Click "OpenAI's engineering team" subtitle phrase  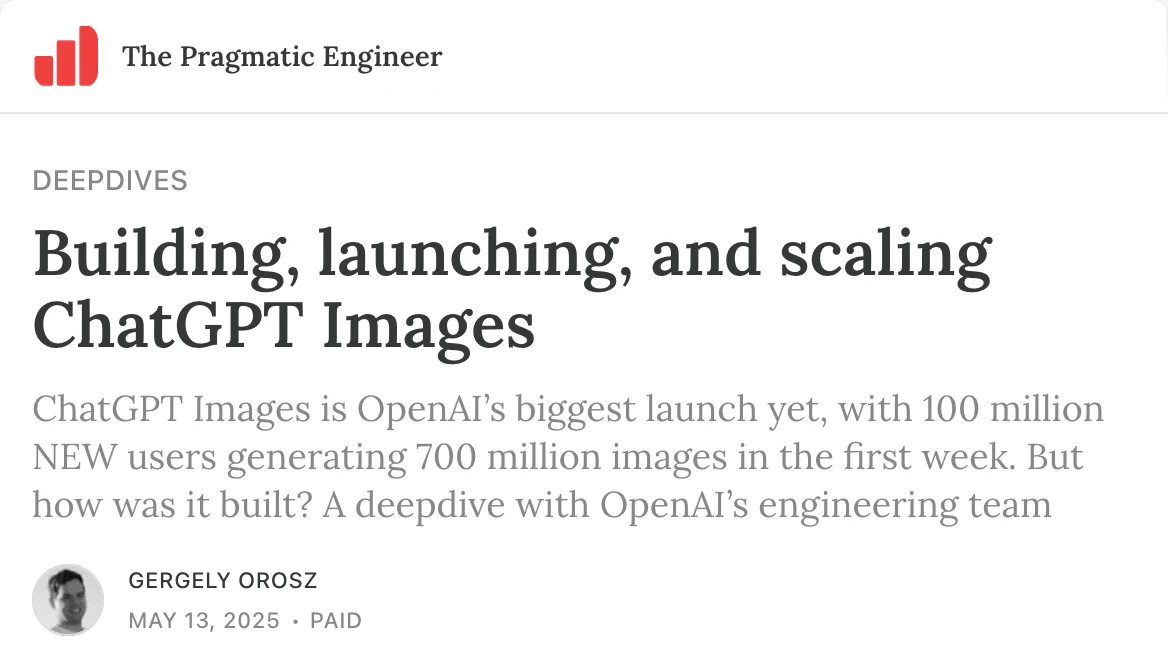tap(825, 505)
